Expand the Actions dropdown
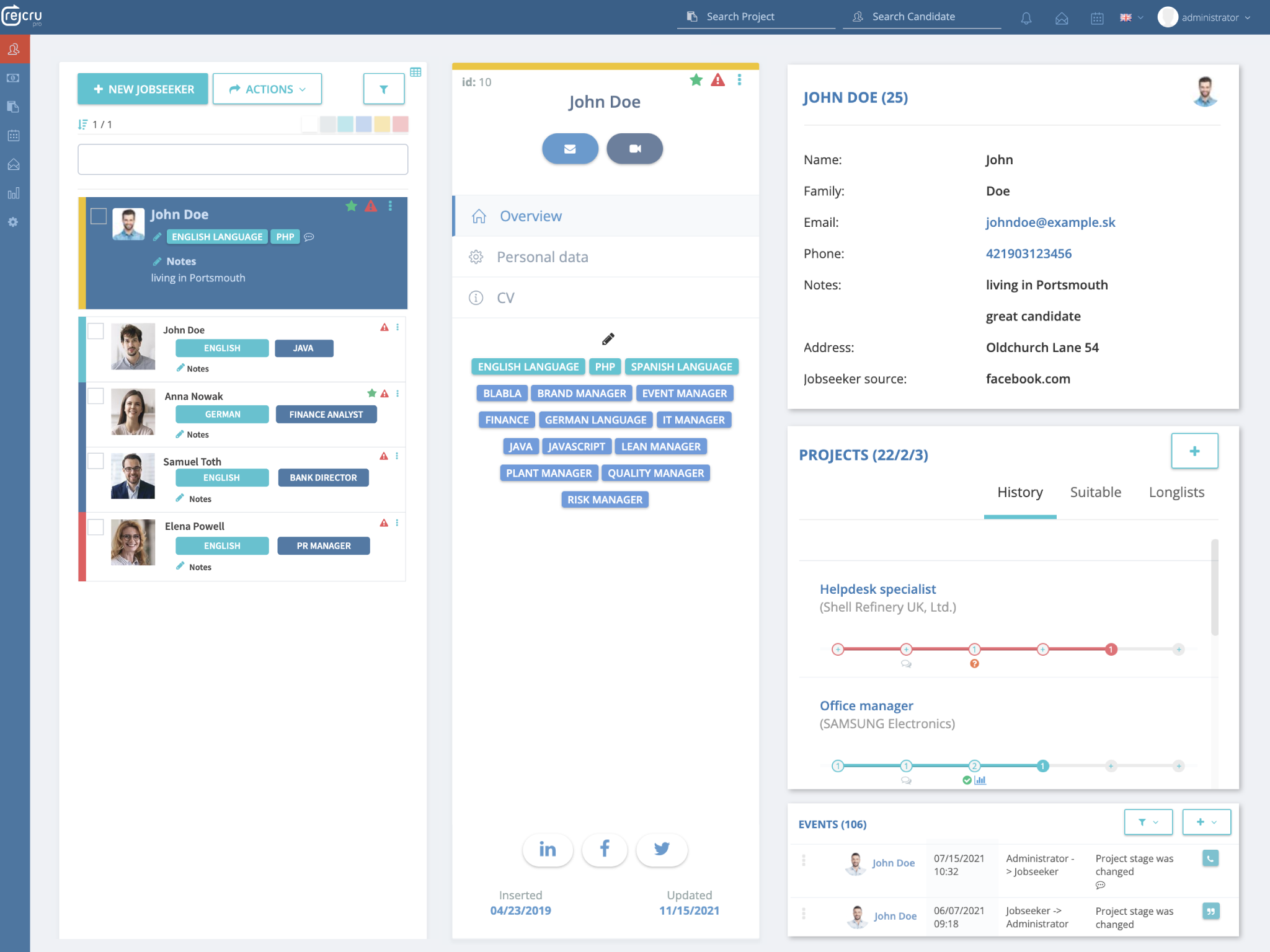Image resolution: width=1270 pixels, height=952 pixels. [267, 89]
